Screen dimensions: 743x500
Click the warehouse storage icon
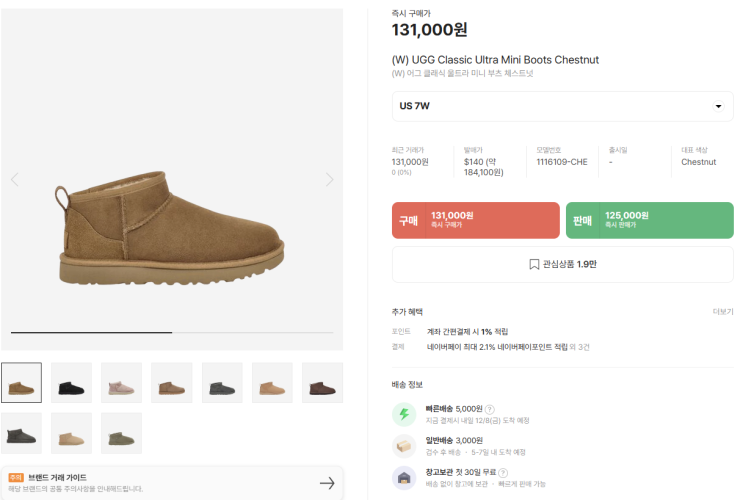click(404, 478)
